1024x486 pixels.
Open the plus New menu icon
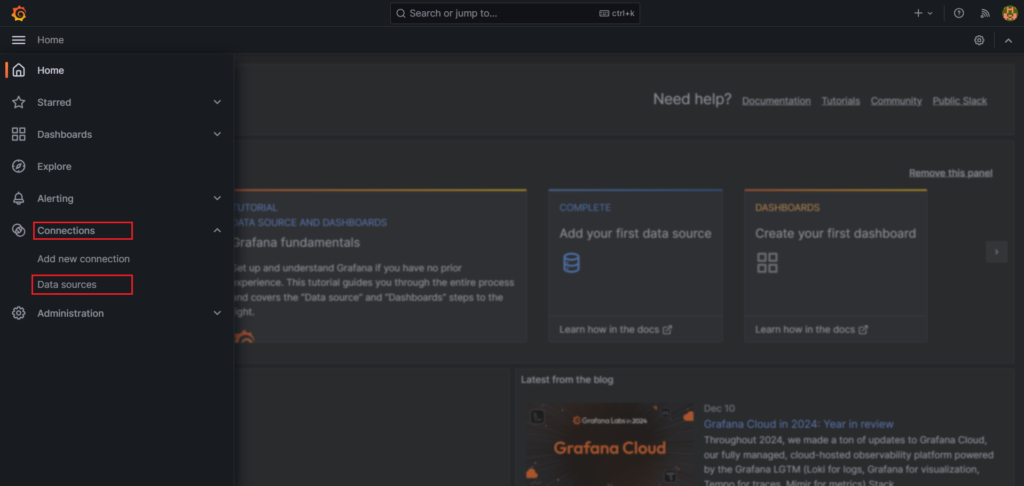coord(918,13)
